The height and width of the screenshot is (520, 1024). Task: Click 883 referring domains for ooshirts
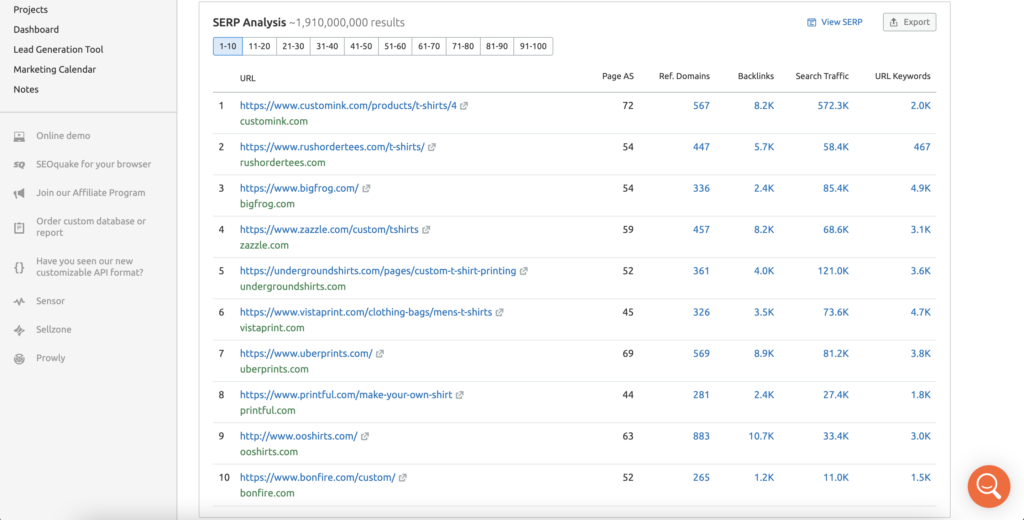(x=701, y=436)
